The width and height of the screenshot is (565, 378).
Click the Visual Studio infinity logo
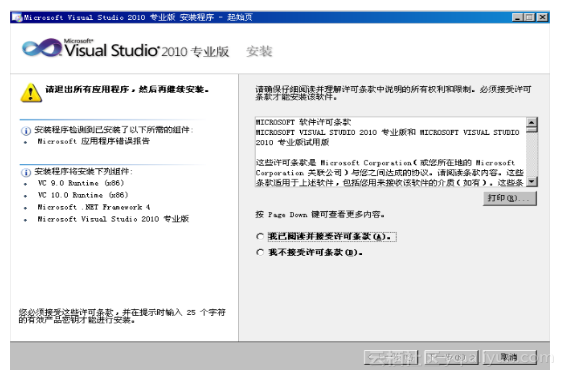(42, 48)
